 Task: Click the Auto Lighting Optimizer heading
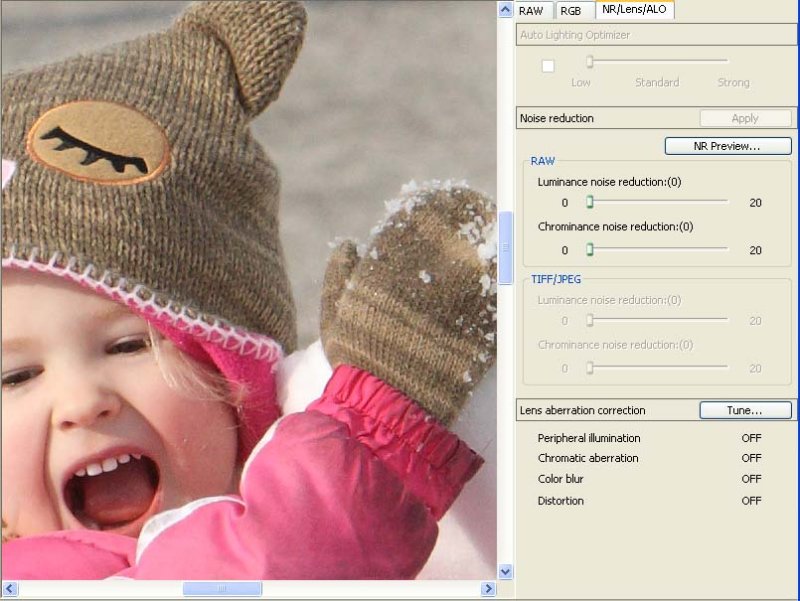pyautogui.click(x=575, y=35)
